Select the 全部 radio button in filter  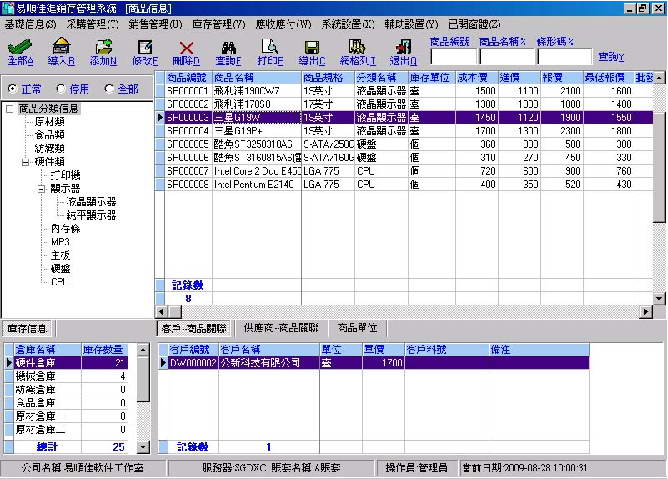(109, 89)
